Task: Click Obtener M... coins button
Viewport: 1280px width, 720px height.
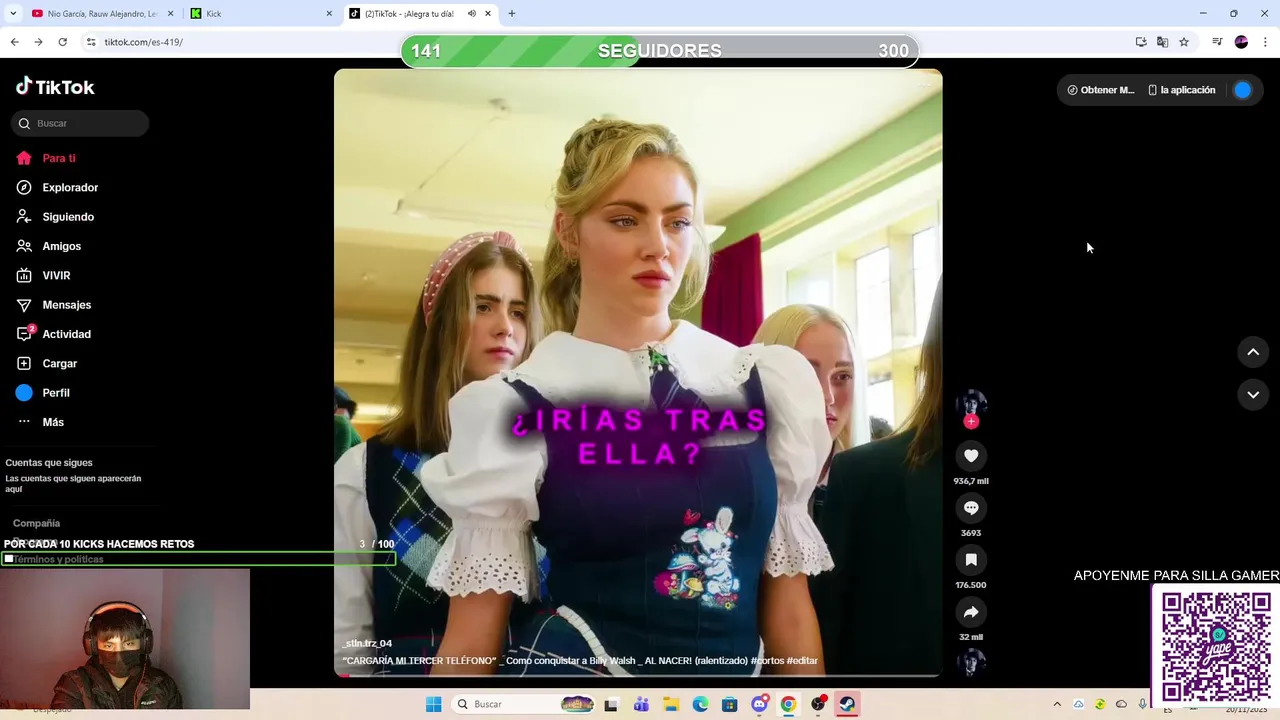Action: (x=1101, y=90)
